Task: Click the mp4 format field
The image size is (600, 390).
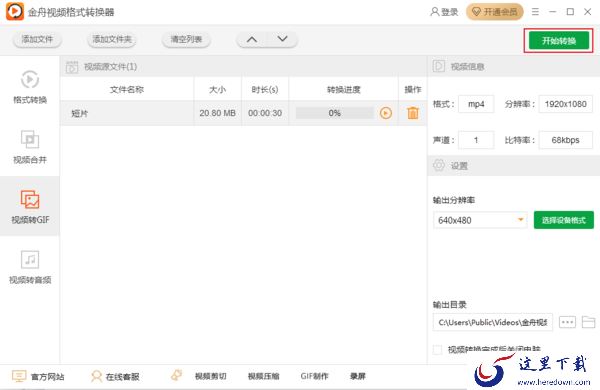Action: [x=476, y=104]
